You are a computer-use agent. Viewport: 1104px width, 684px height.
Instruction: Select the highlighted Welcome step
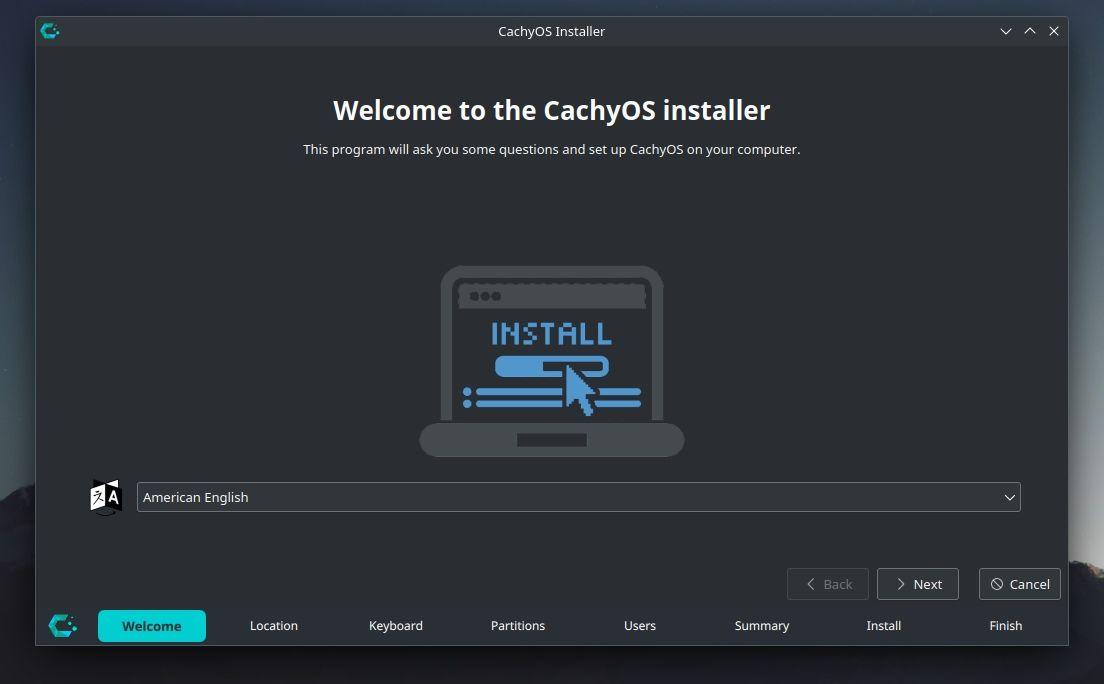click(x=152, y=625)
